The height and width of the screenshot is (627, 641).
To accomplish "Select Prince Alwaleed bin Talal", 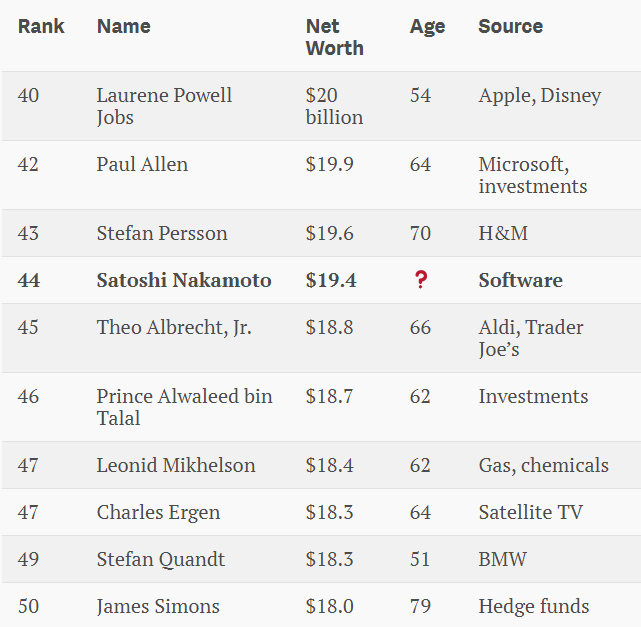I will 184,407.
